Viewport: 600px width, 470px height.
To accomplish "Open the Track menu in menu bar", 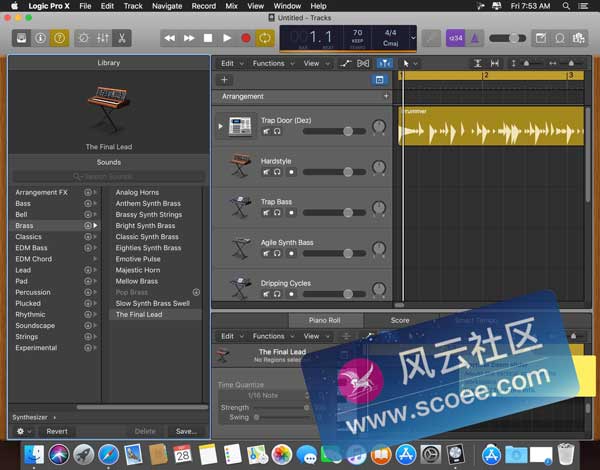I will [133, 6].
